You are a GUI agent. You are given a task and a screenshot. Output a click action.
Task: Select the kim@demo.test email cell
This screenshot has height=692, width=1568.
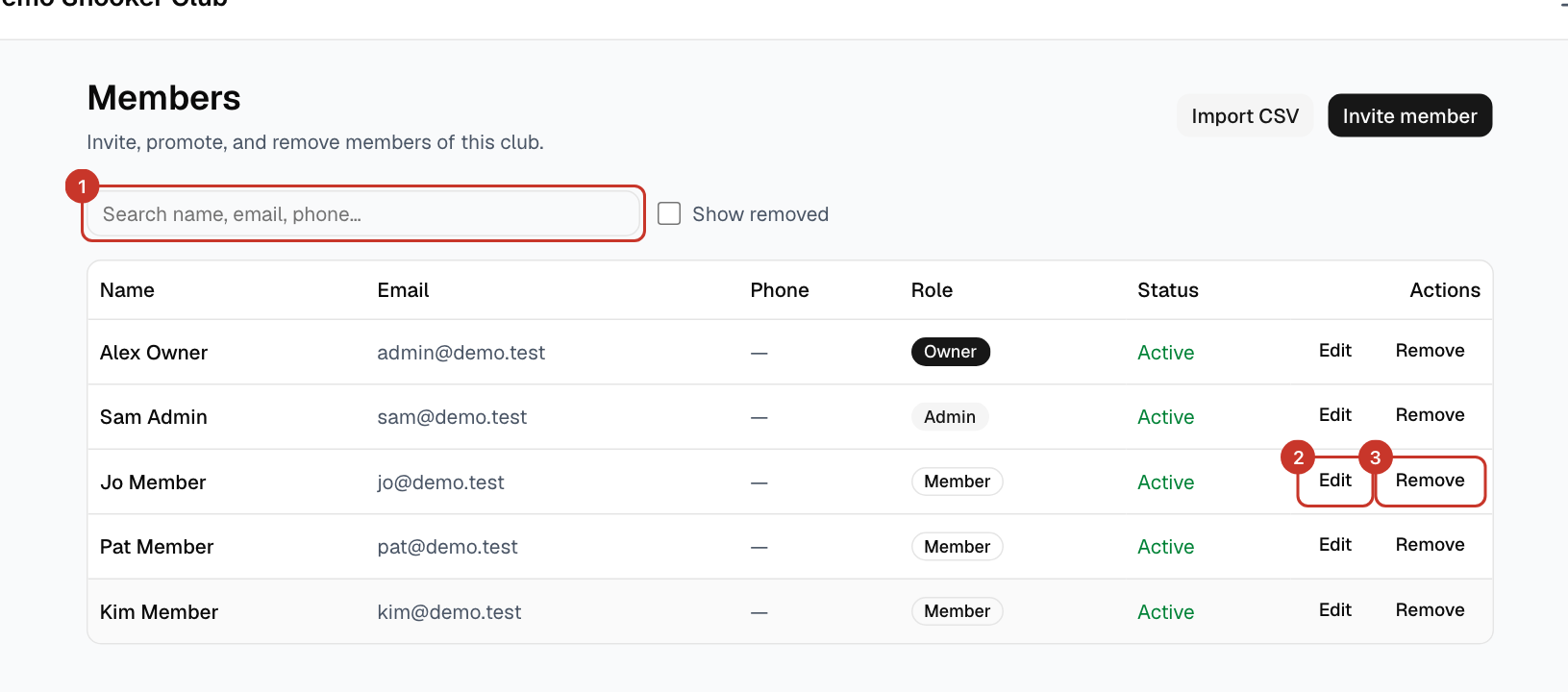449,612
